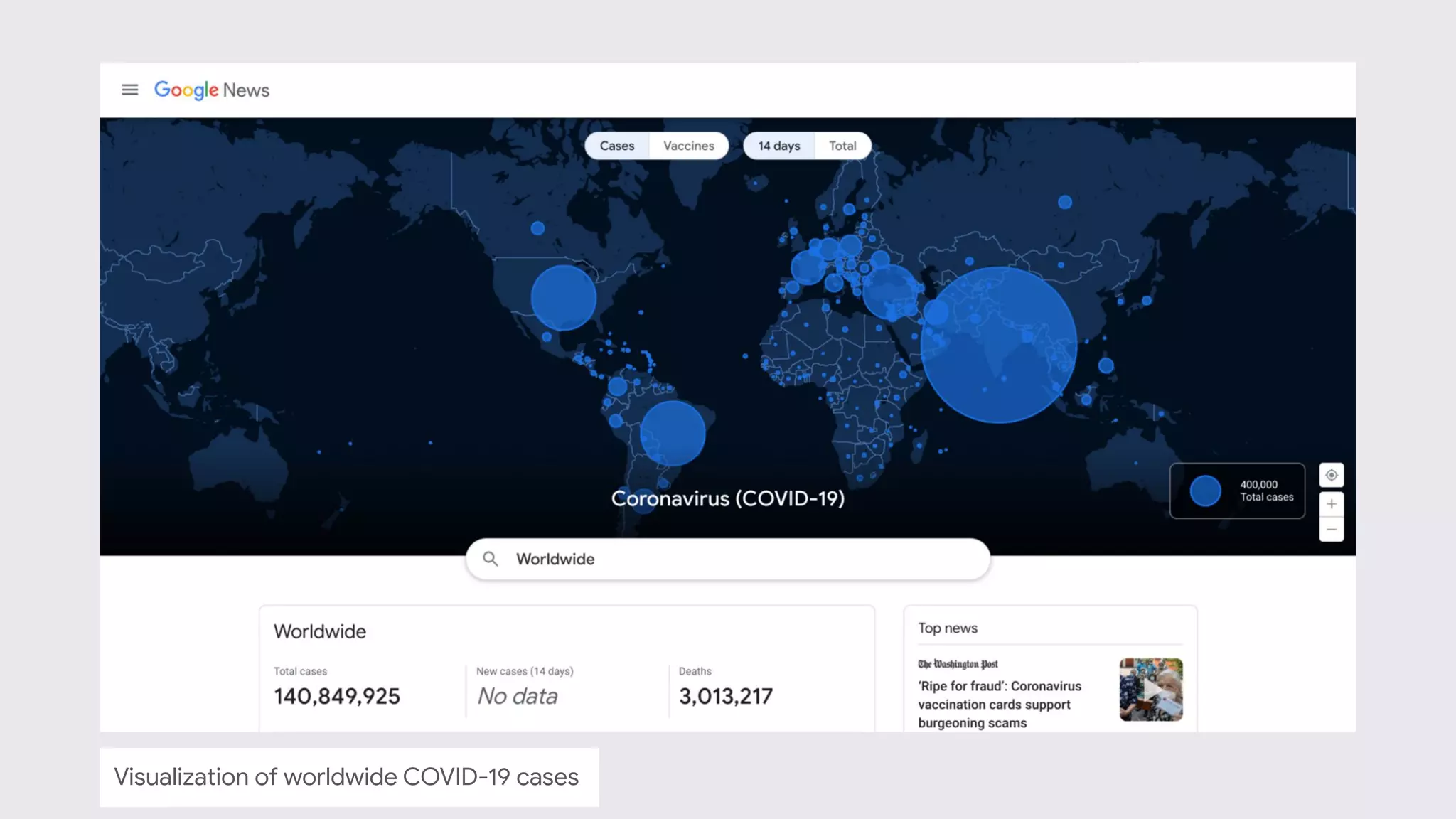Select the 140,849,925 total cases value

(337, 696)
